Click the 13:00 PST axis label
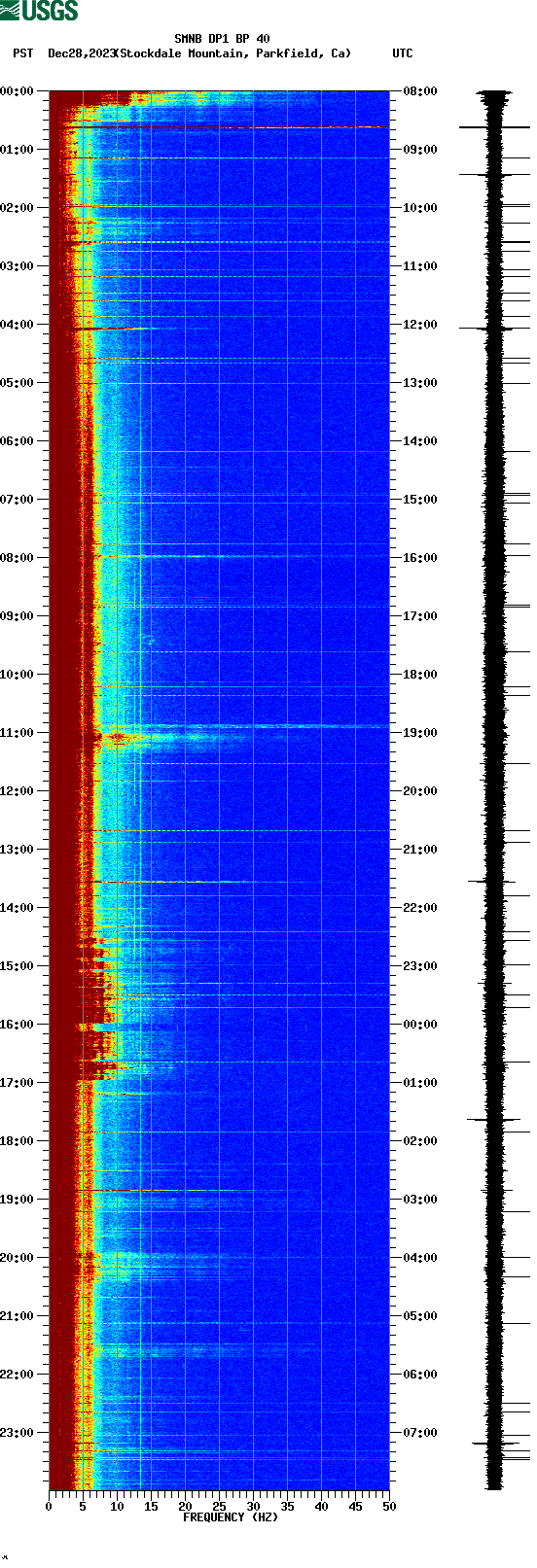The height and width of the screenshot is (1568, 537). tap(17, 850)
